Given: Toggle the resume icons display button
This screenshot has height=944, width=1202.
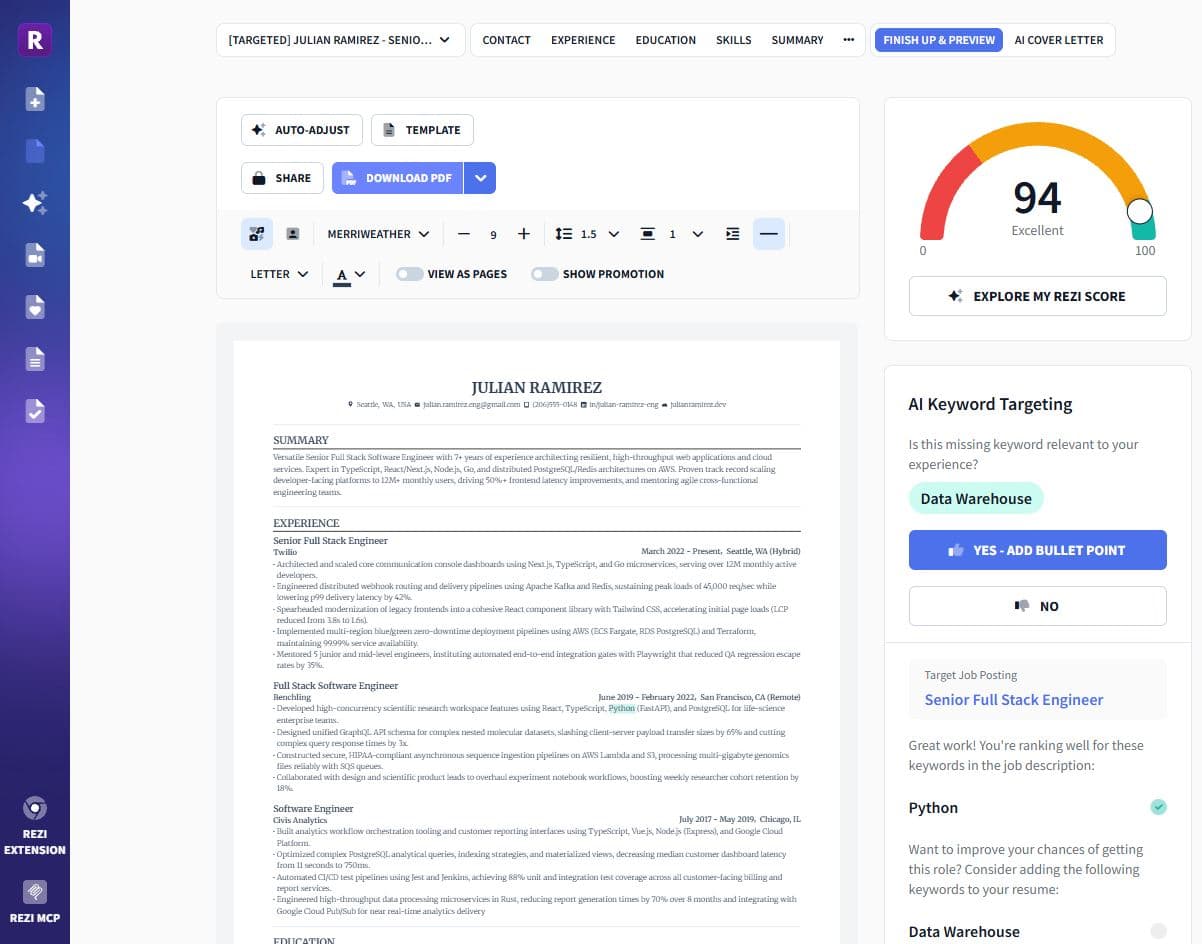Looking at the screenshot, I should point(257,234).
